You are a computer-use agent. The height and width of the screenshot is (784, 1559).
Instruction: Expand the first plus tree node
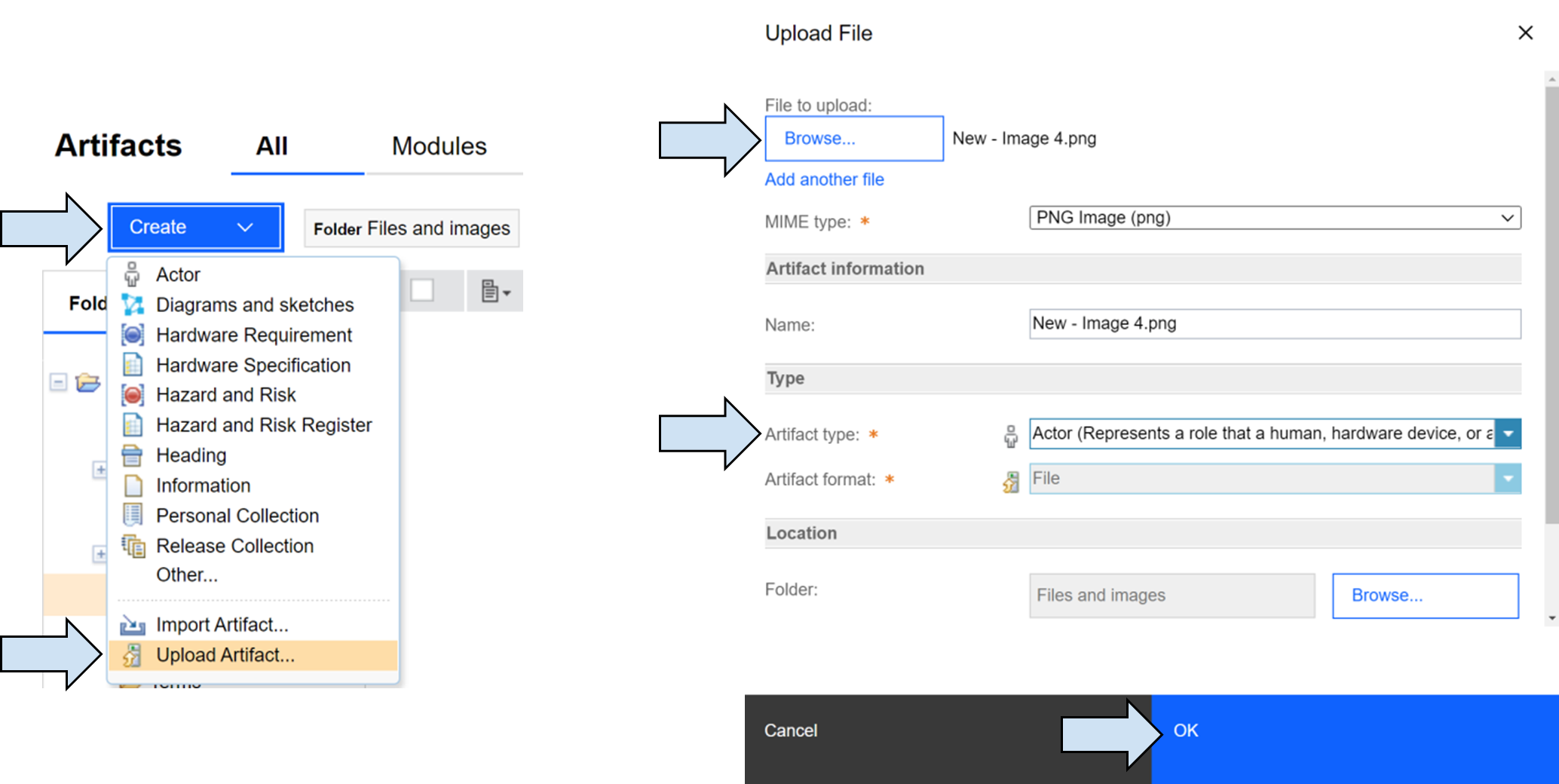pyautogui.click(x=100, y=470)
